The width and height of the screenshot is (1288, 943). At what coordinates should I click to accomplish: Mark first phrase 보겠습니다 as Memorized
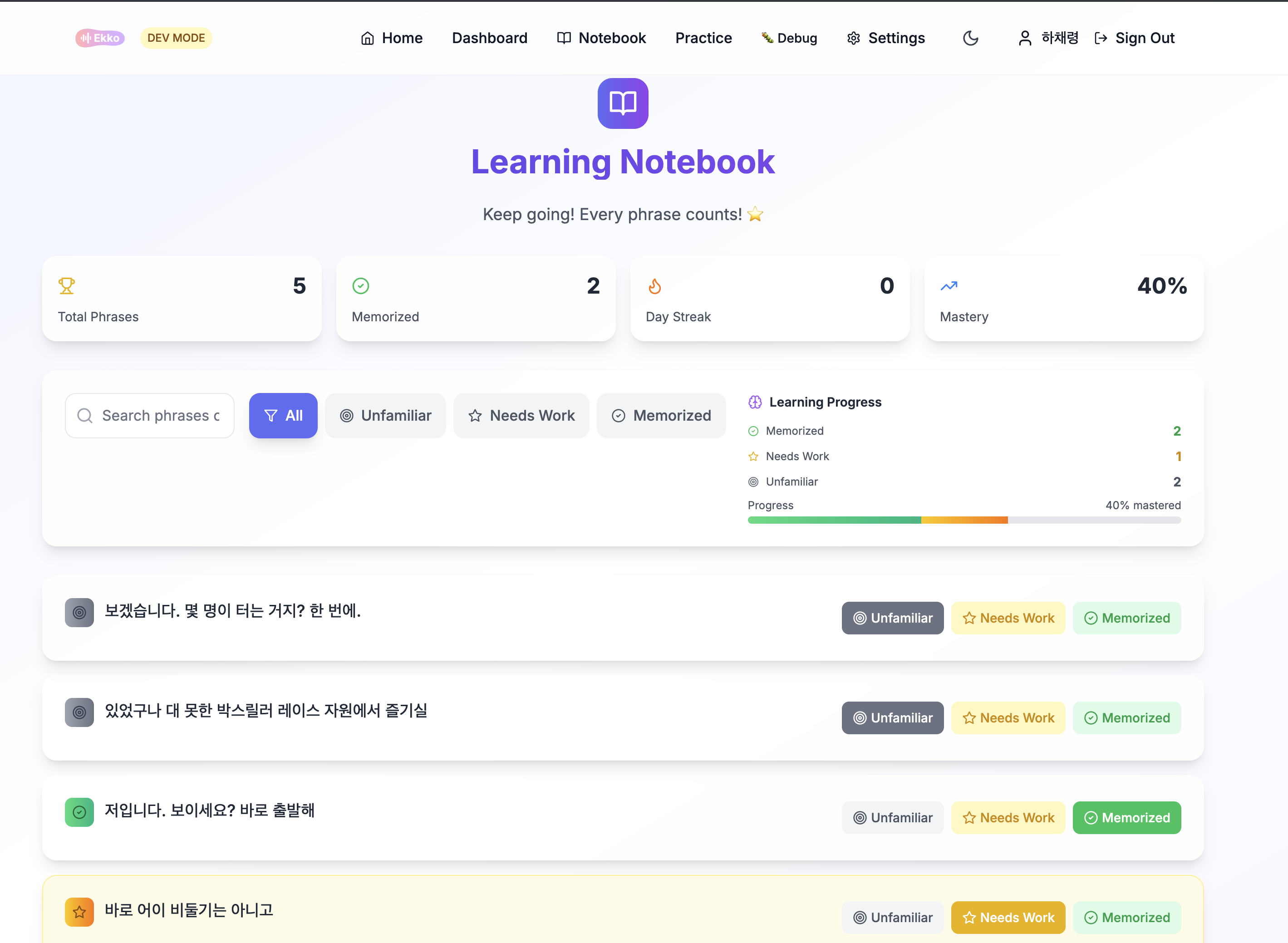pos(1126,618)
